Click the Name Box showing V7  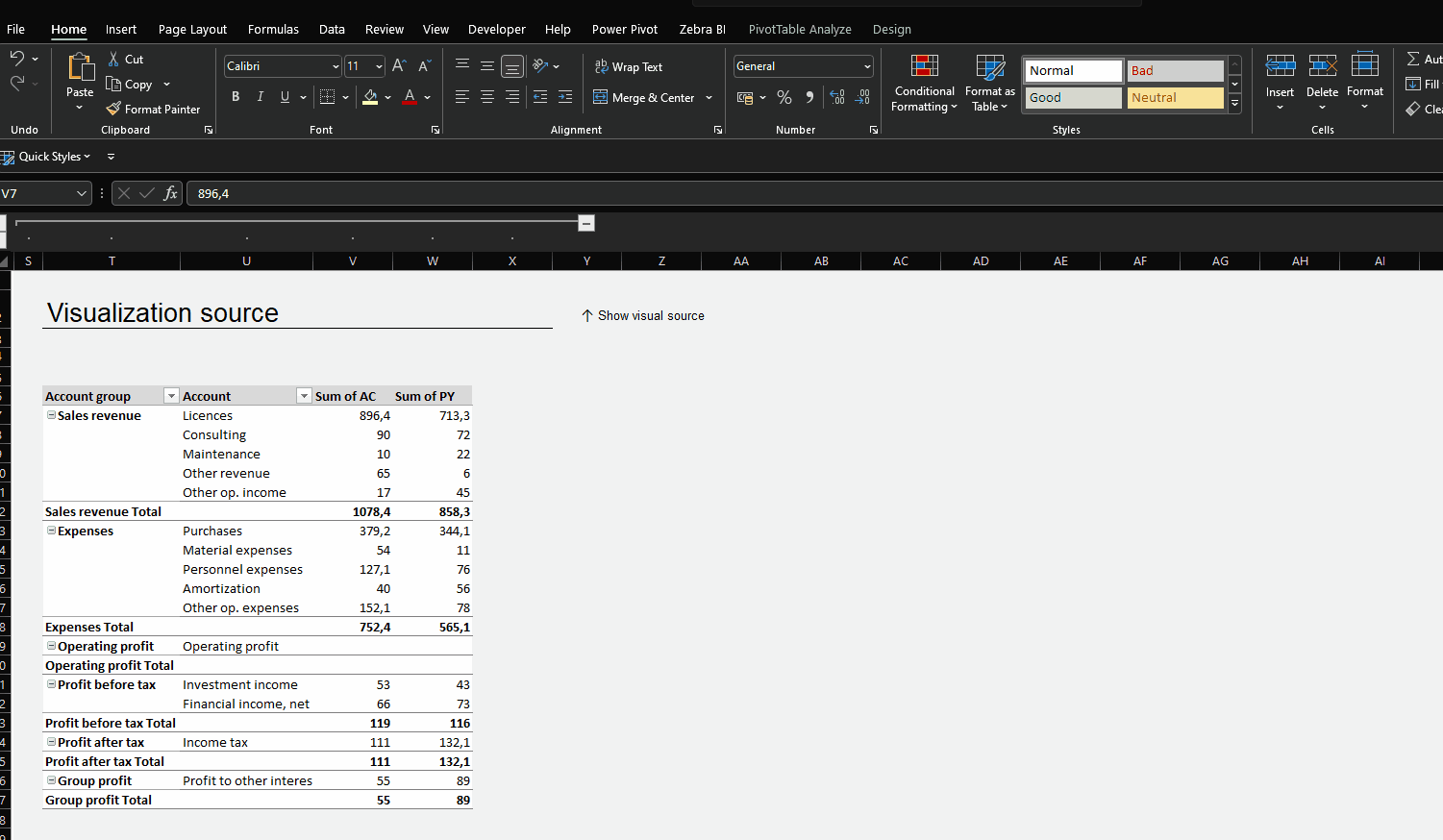click(x=38, y=192)
